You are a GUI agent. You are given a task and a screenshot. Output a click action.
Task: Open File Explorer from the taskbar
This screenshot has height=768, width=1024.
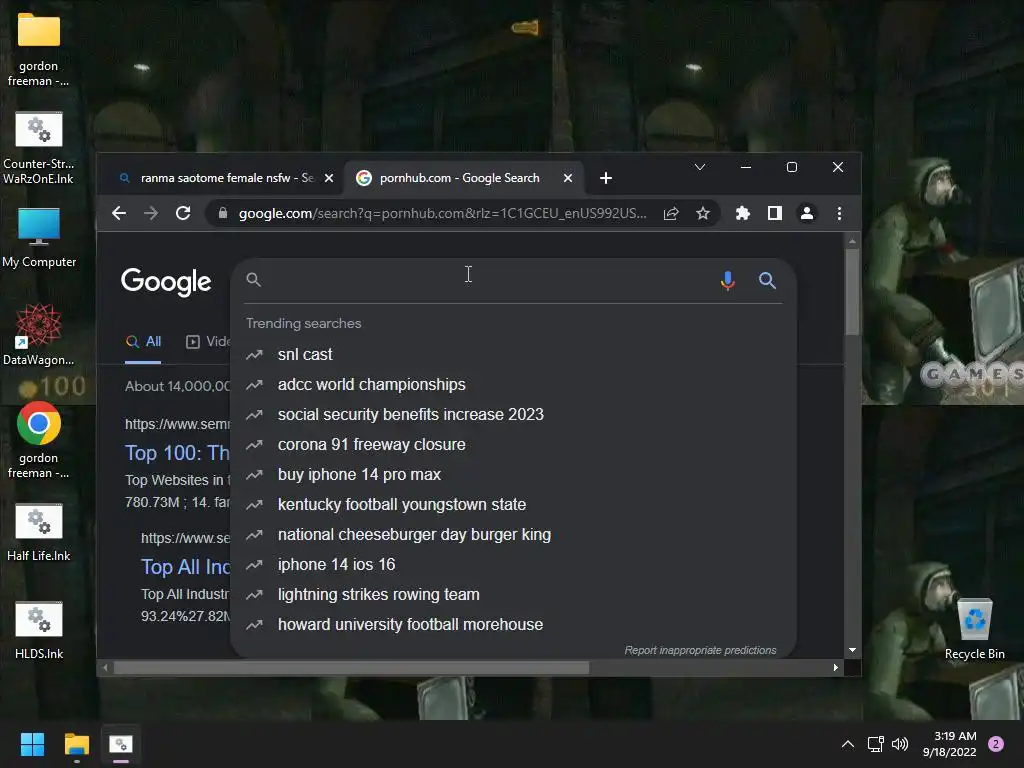pos(76,744)
